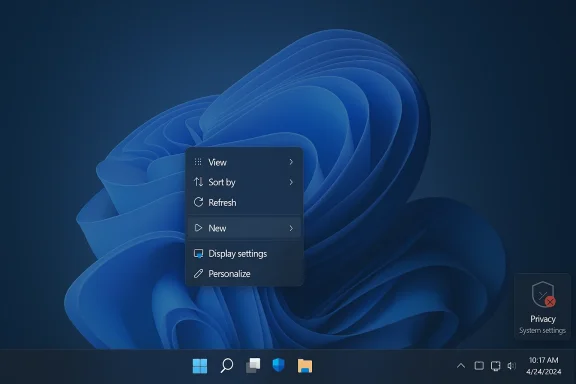This screenshot has width=576, height=384.
Task: Launch the blue shield security app
Action: 278,365
